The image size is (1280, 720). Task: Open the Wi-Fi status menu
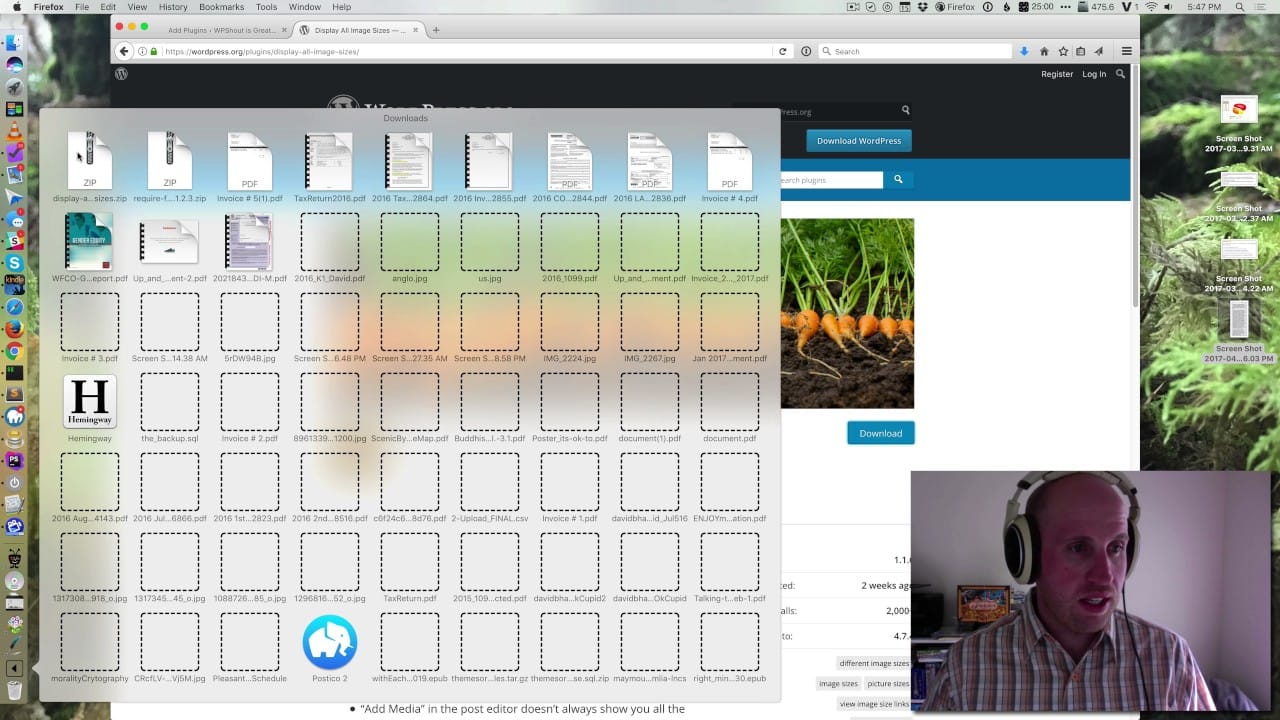pos(1150,7)
